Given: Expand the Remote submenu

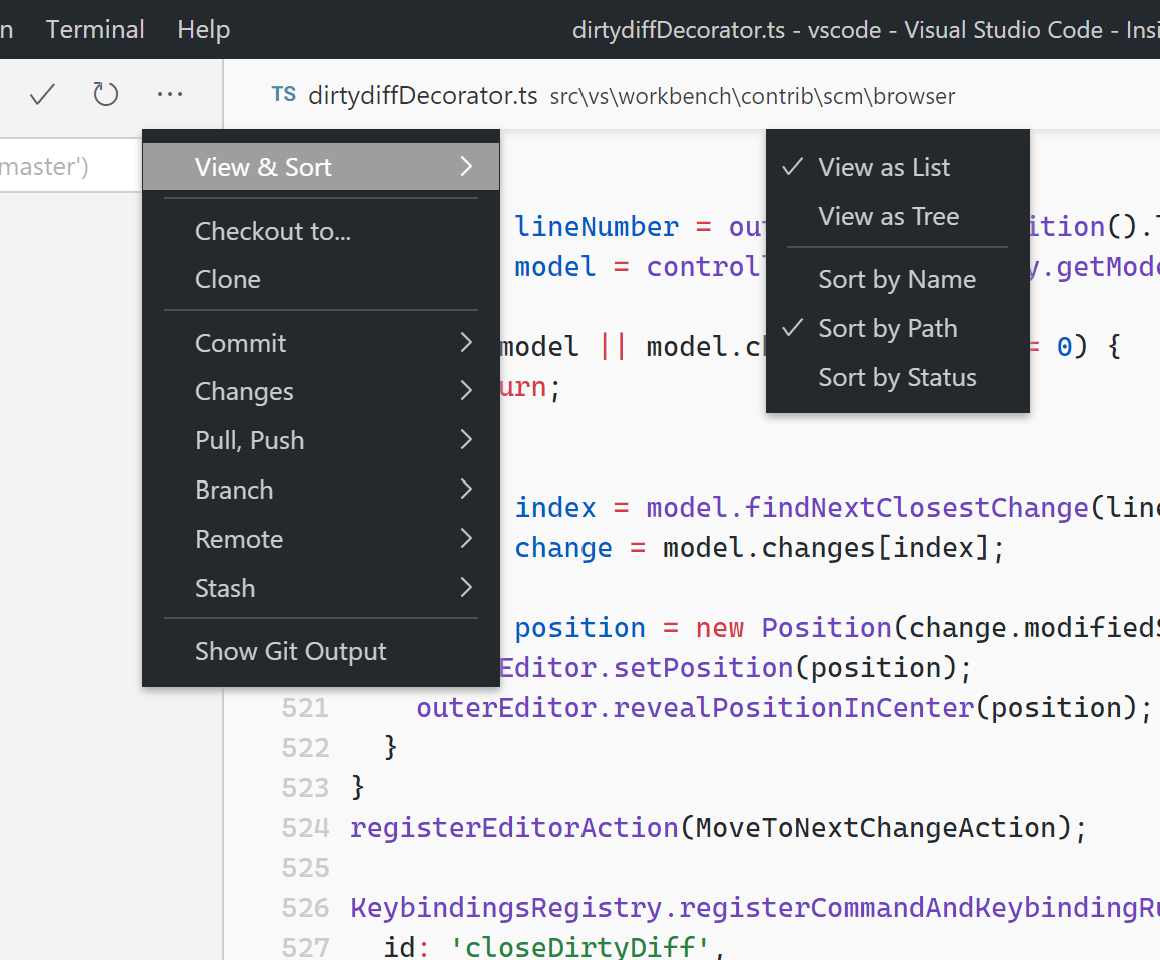Looking at the screenshot, I should 320,539.
